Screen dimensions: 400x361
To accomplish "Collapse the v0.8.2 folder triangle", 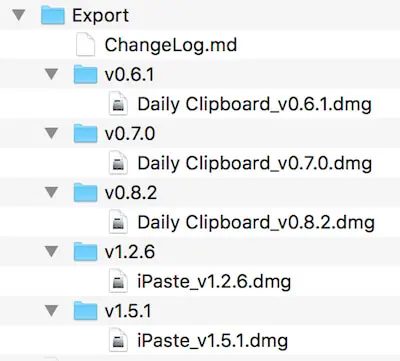I will [52, 193].
